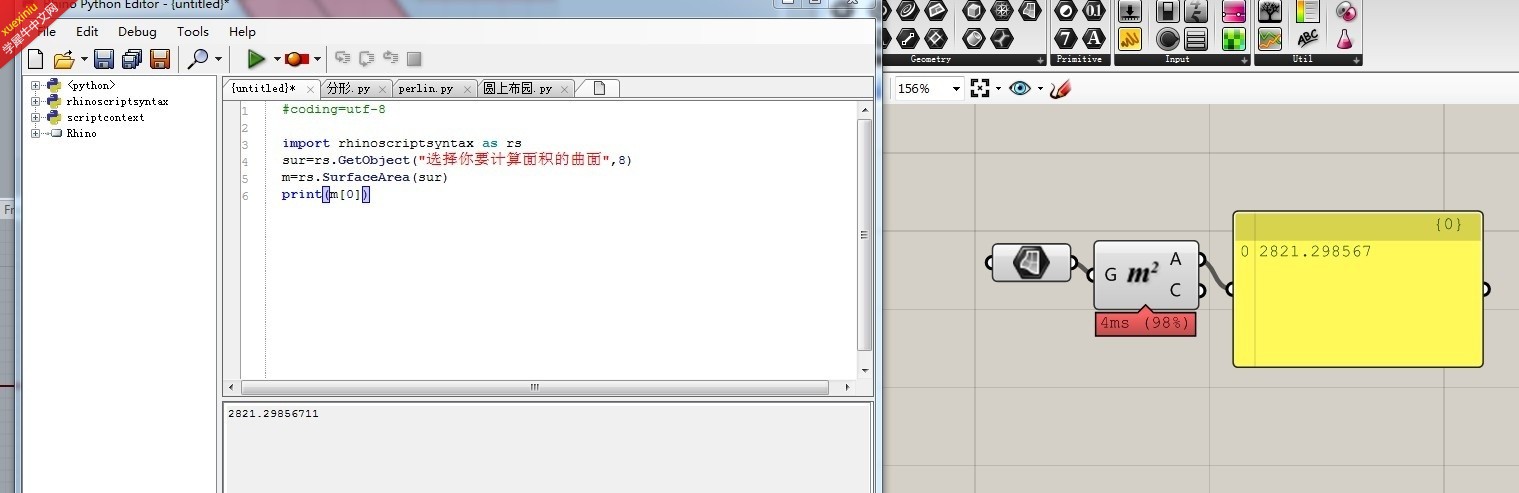Select the Integer '7' primitive parameter icon
Image resolution: width=1519 pixels, height=493 pixels.
point(1067,38)
